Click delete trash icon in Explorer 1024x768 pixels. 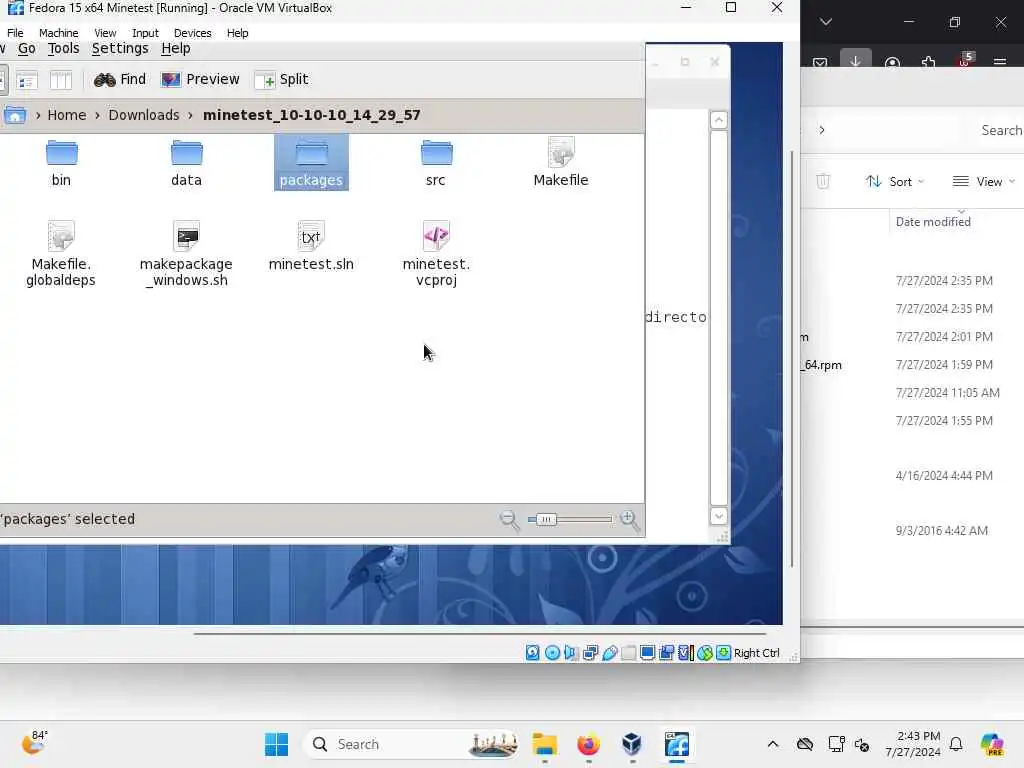tap(823, 182)
